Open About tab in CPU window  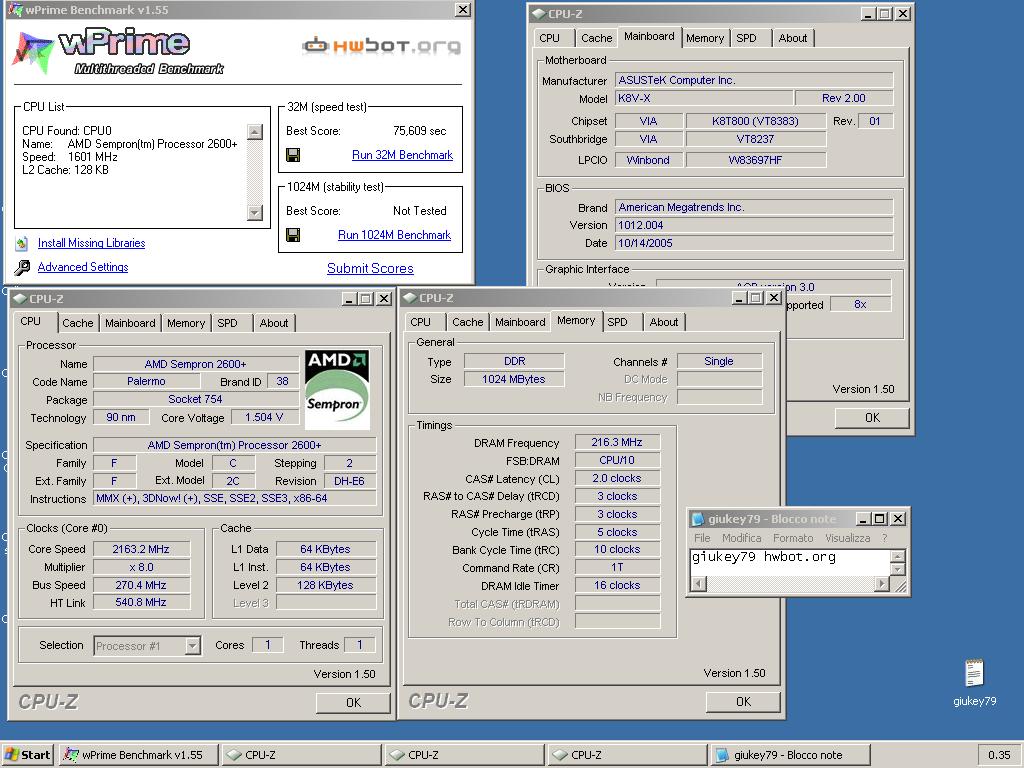click(274, 323)
